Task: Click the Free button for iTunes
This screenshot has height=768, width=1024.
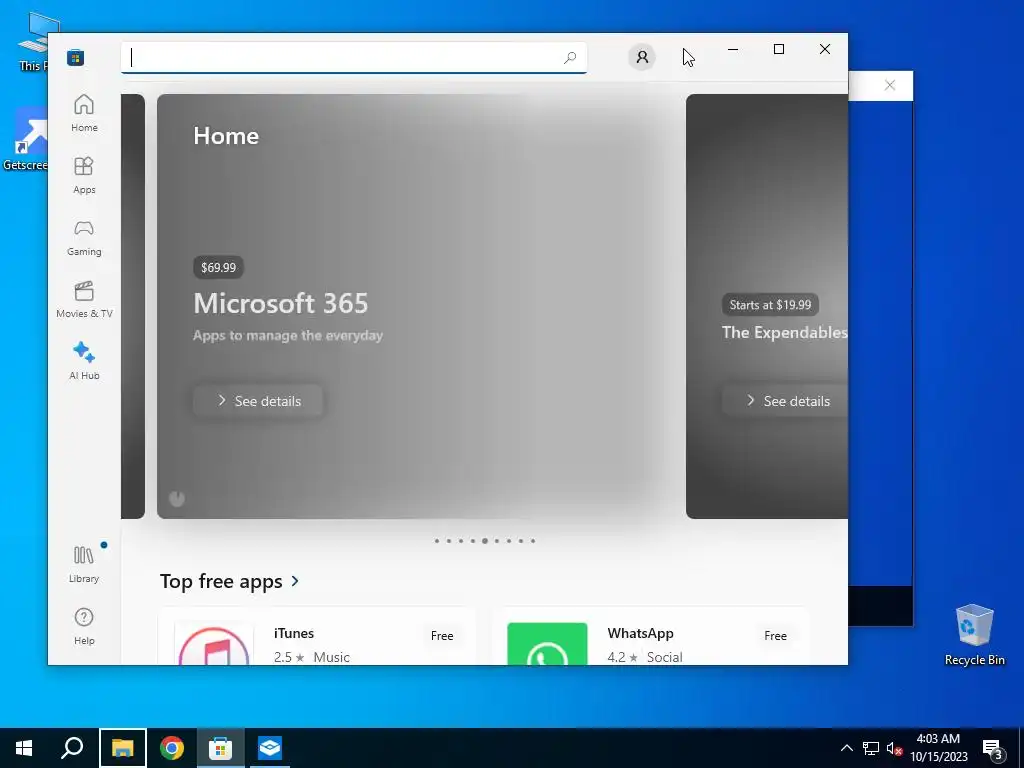Action: (x=442, y=635)
